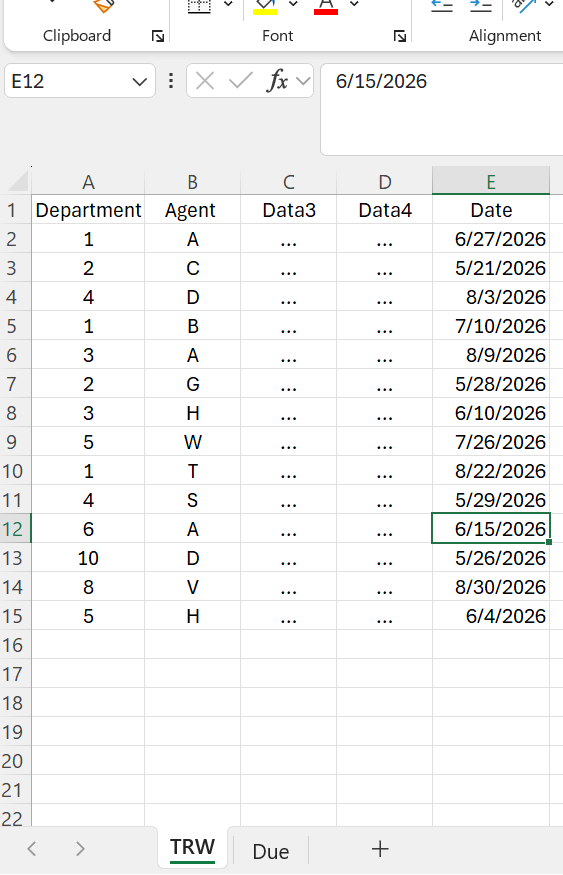Select cell with date 5/29/2026
Image resolution: width=563 pixels, height=875 pixels.
coord(491,501)
